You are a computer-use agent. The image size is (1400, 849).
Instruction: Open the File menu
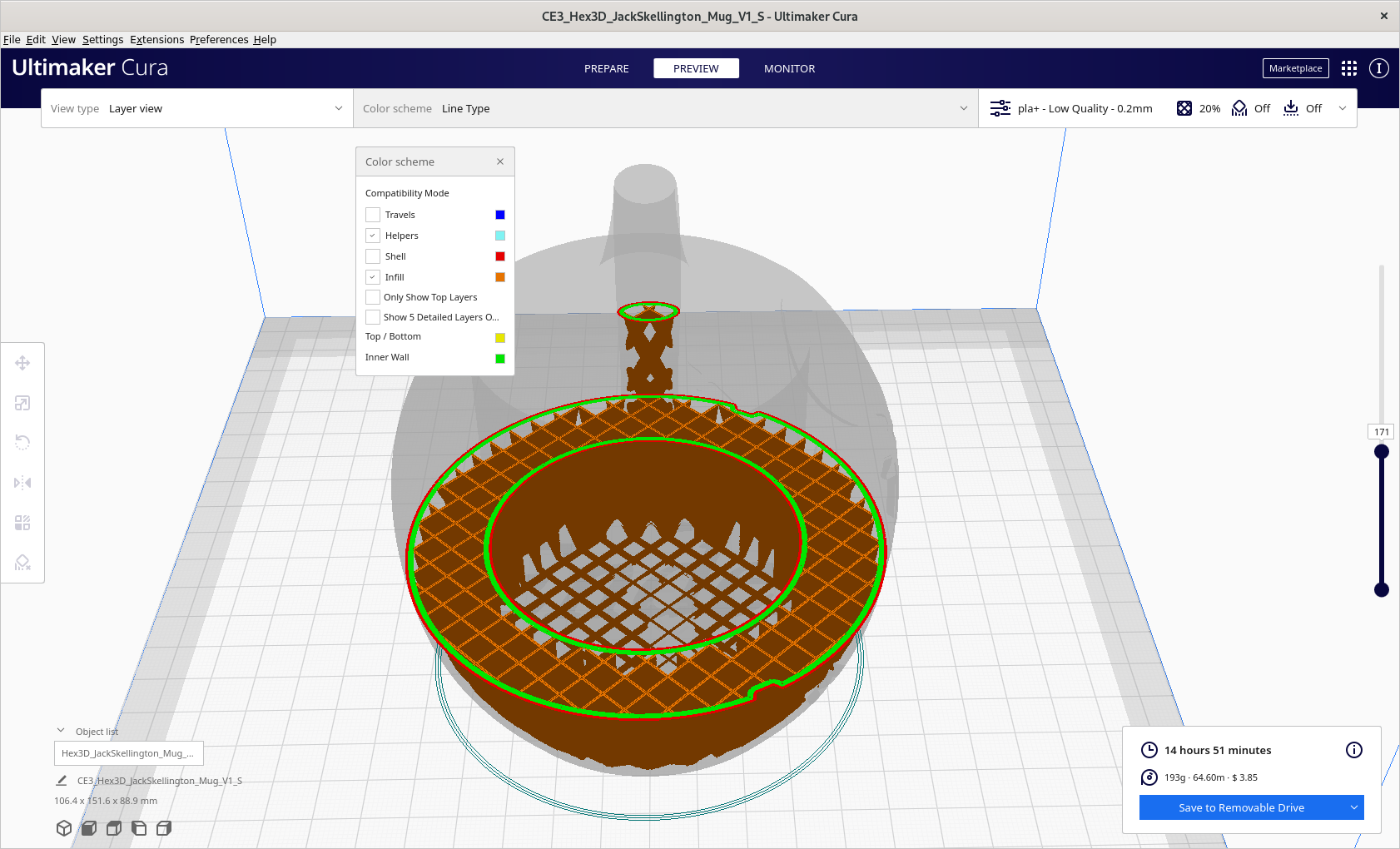12,39
